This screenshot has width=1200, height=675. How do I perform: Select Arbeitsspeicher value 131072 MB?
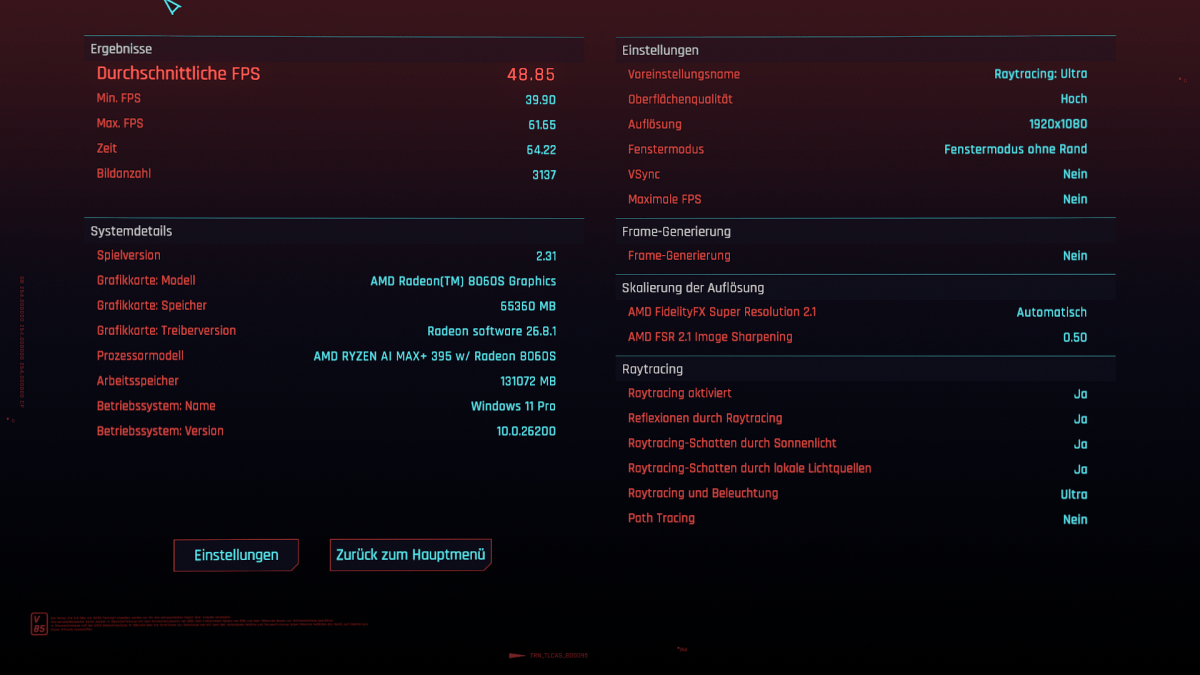coord(528,381)
